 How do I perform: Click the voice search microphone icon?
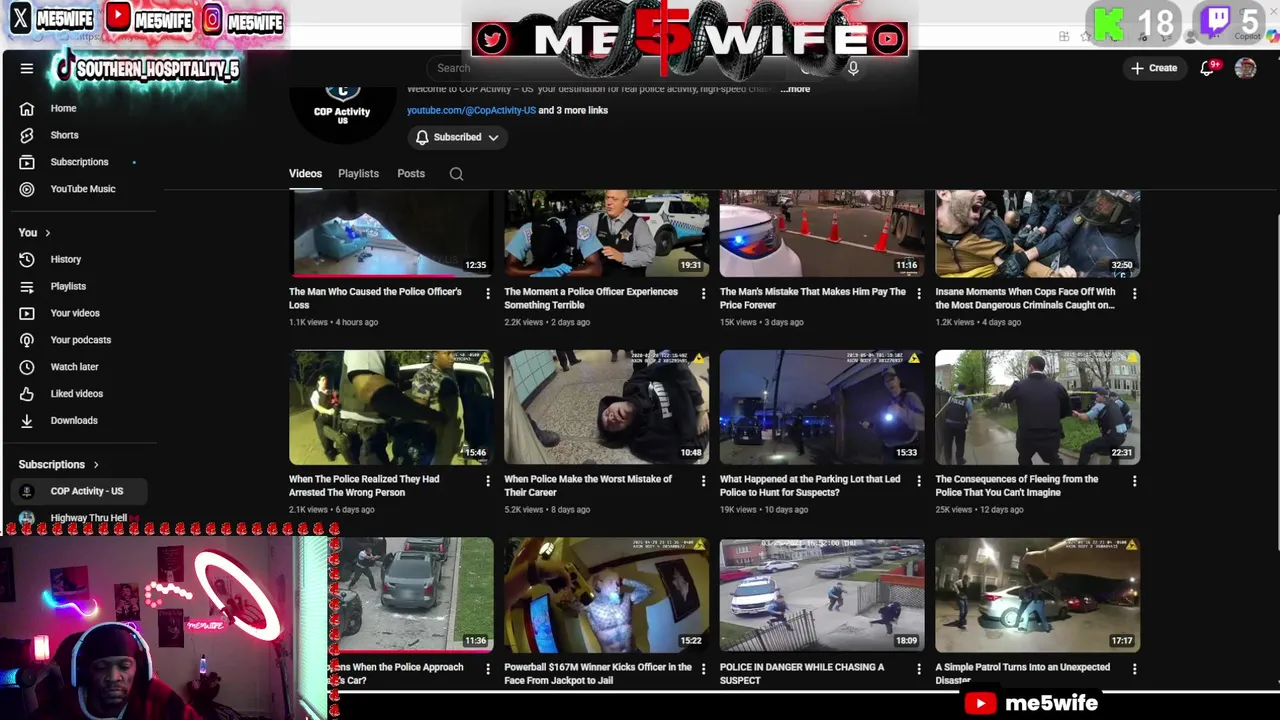[853, 68]
